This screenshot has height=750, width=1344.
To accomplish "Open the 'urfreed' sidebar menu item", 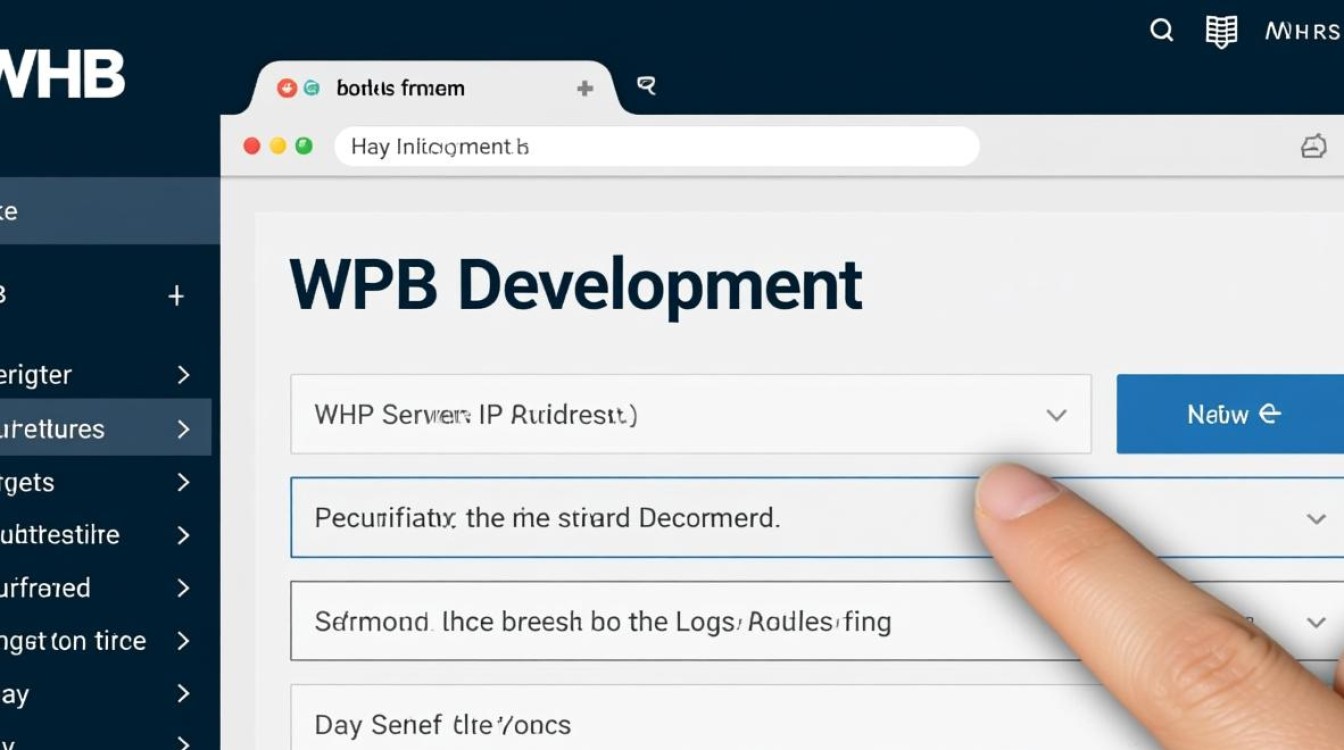I will tap(105, 588).
